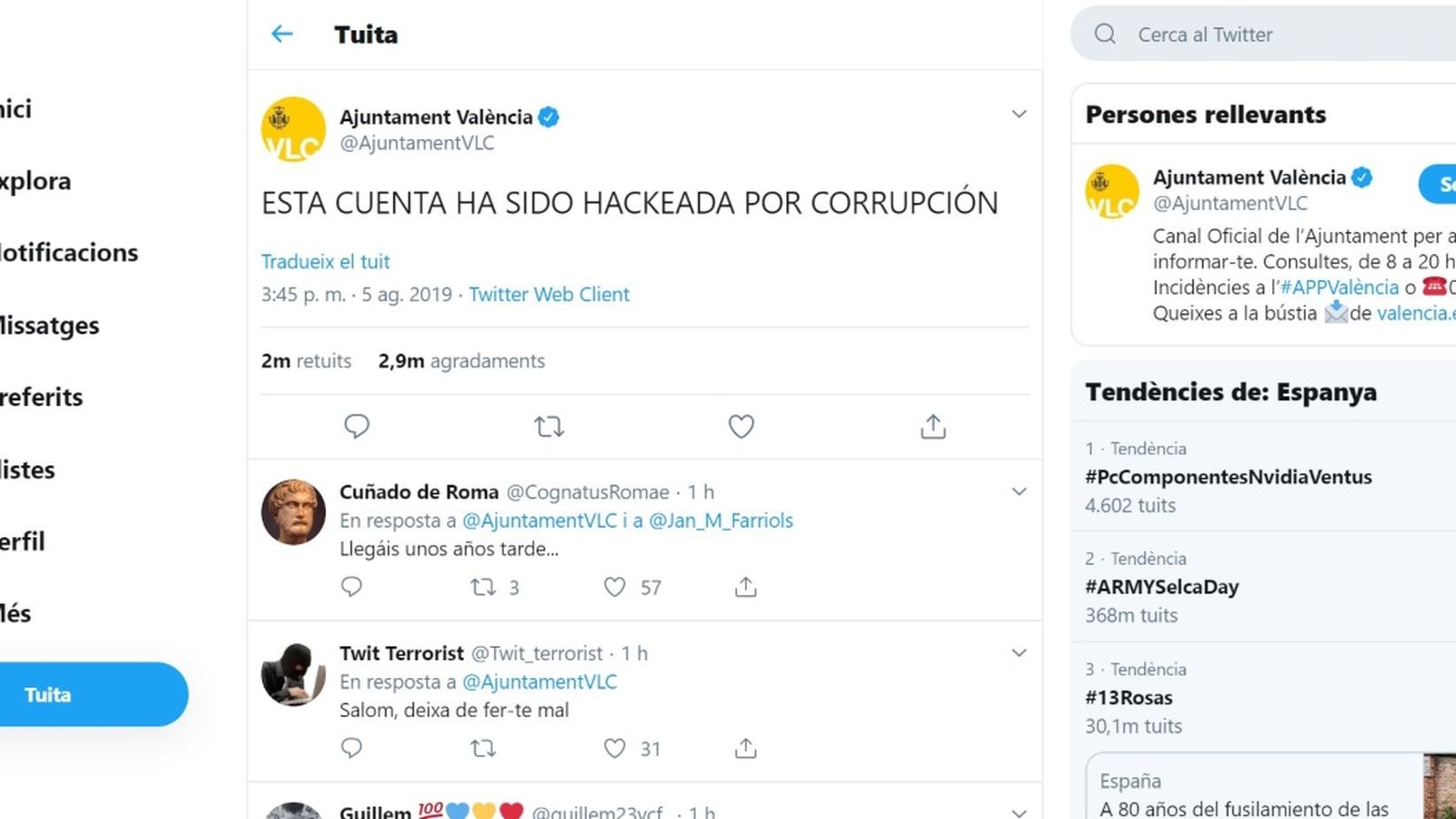
Task: Like the Ajuntament València tweet
Action: tap(741, 426)
